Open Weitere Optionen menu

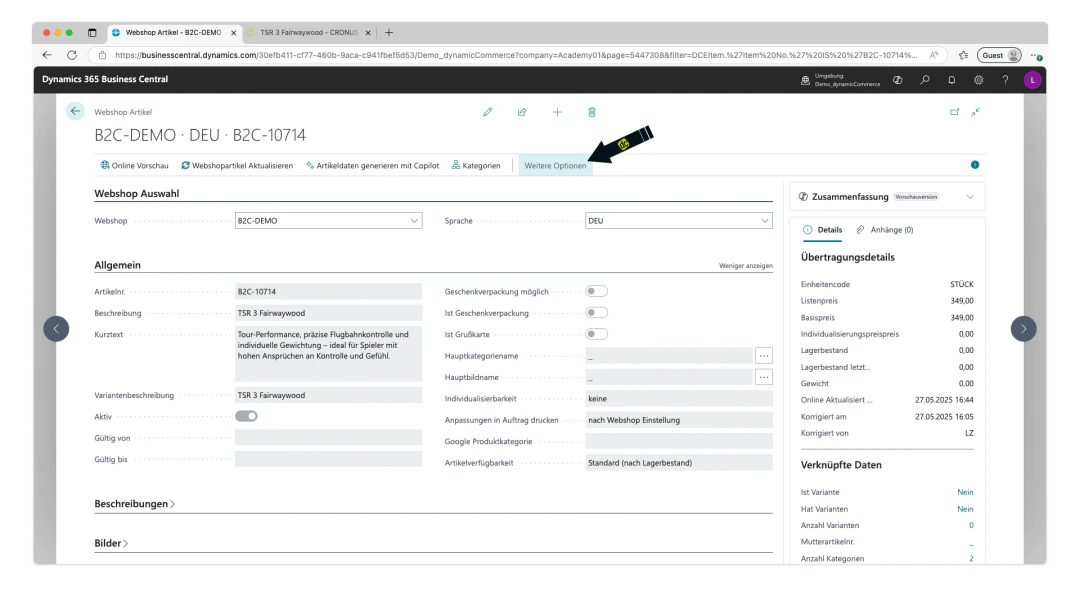point(555,165)
